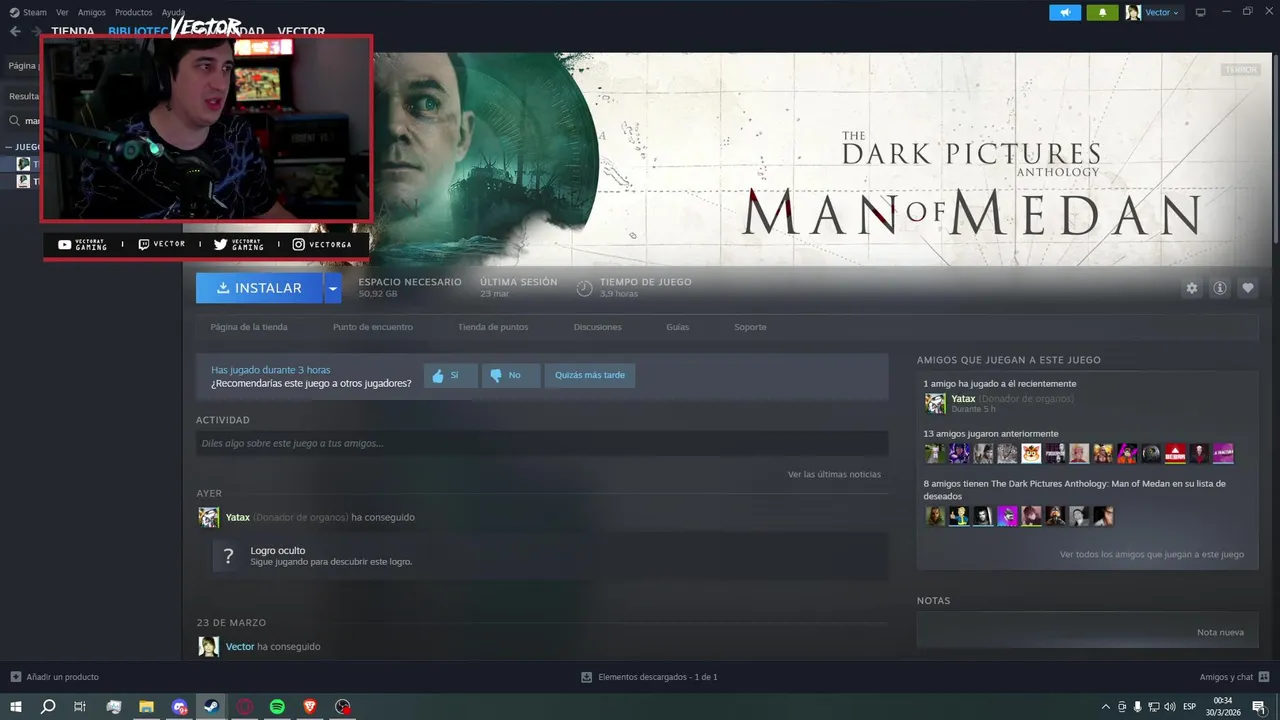Viewport: 1280px width, 720px height.
Task: Open the Windows Start menu
Action: pyautogui.click(x=16, y=707)
